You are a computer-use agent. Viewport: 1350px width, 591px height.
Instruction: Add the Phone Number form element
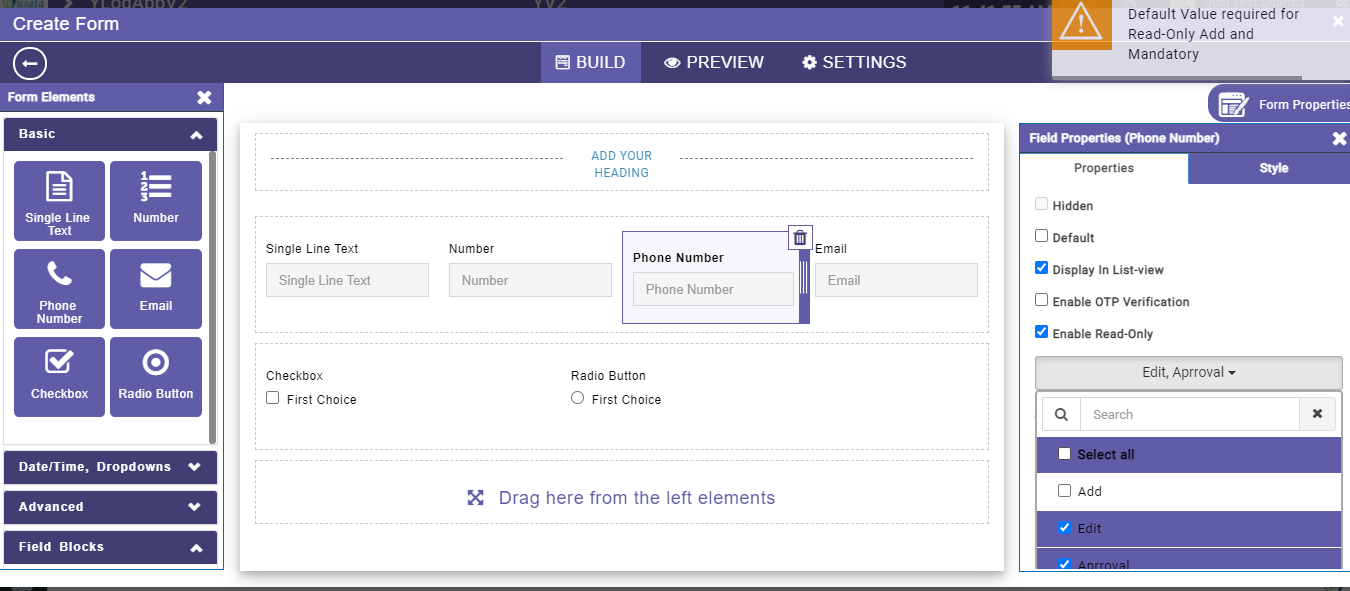(x=59, y=289)
